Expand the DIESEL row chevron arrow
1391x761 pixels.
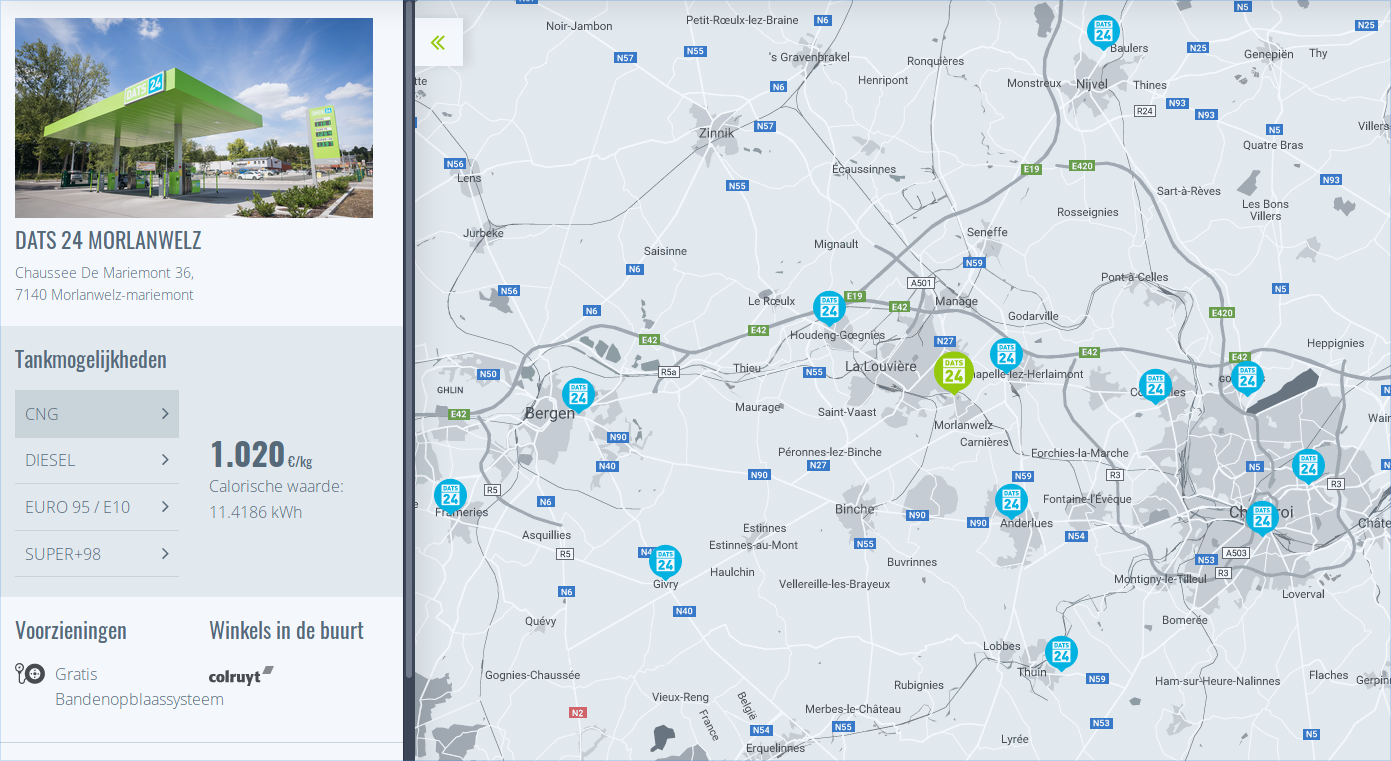tap(165, 460)
